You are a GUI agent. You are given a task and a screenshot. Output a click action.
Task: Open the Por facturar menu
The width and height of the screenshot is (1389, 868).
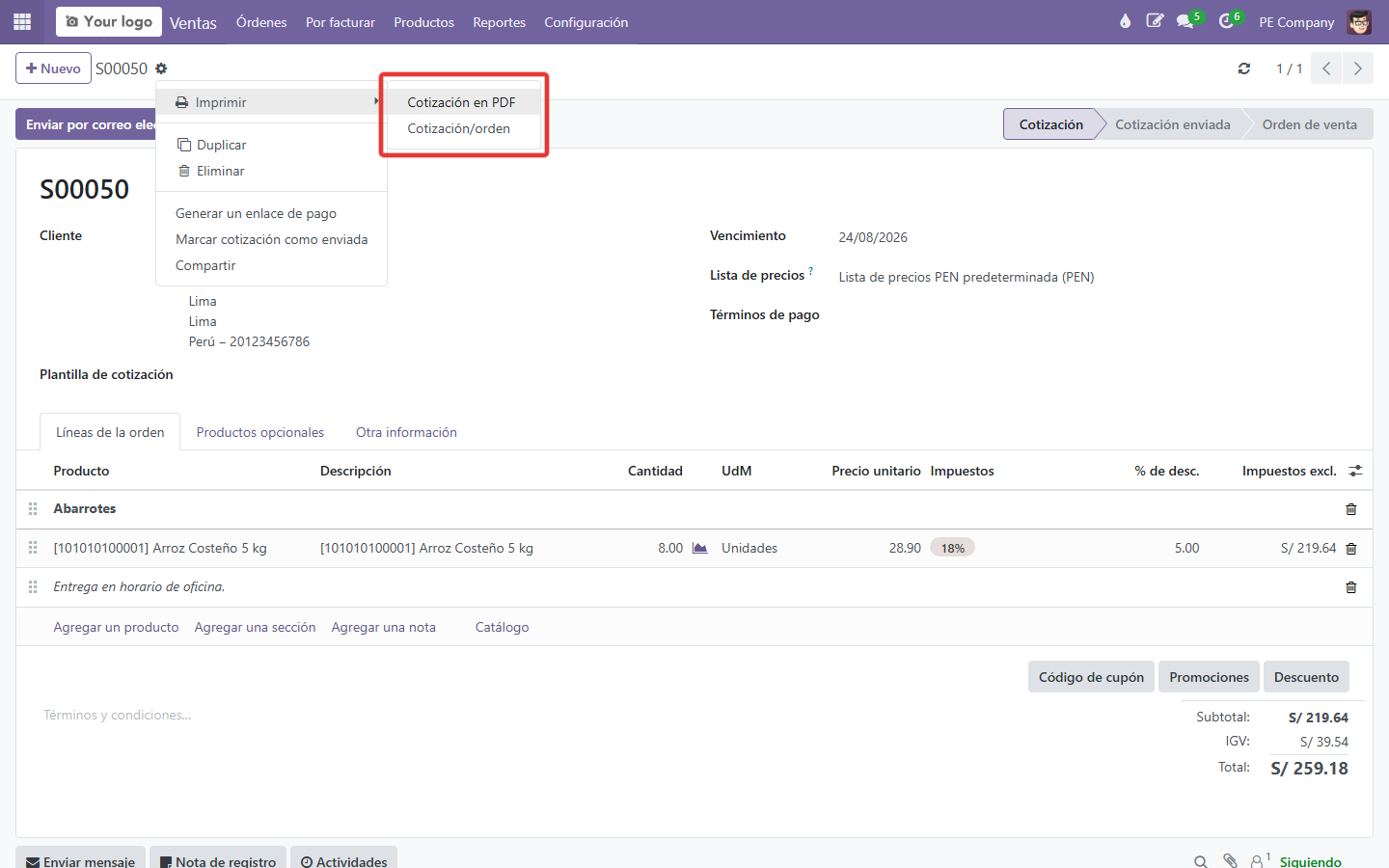340,22
